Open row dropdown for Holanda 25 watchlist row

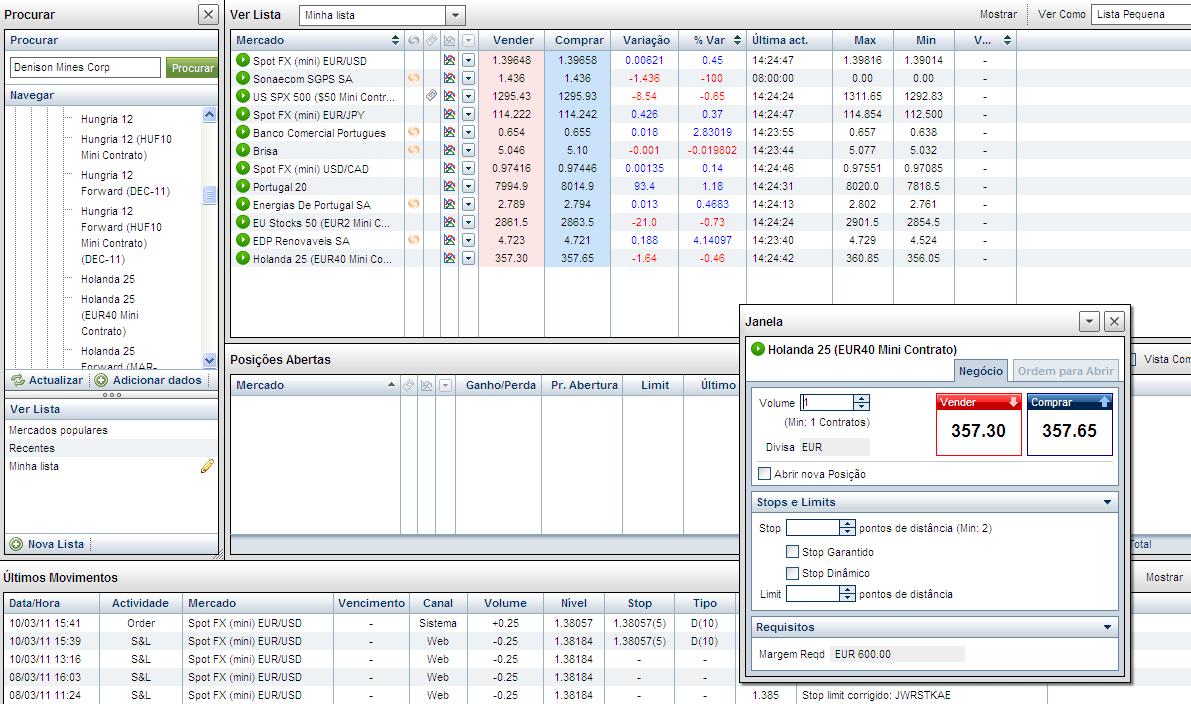pyautogui.click(x=469, y=258)
